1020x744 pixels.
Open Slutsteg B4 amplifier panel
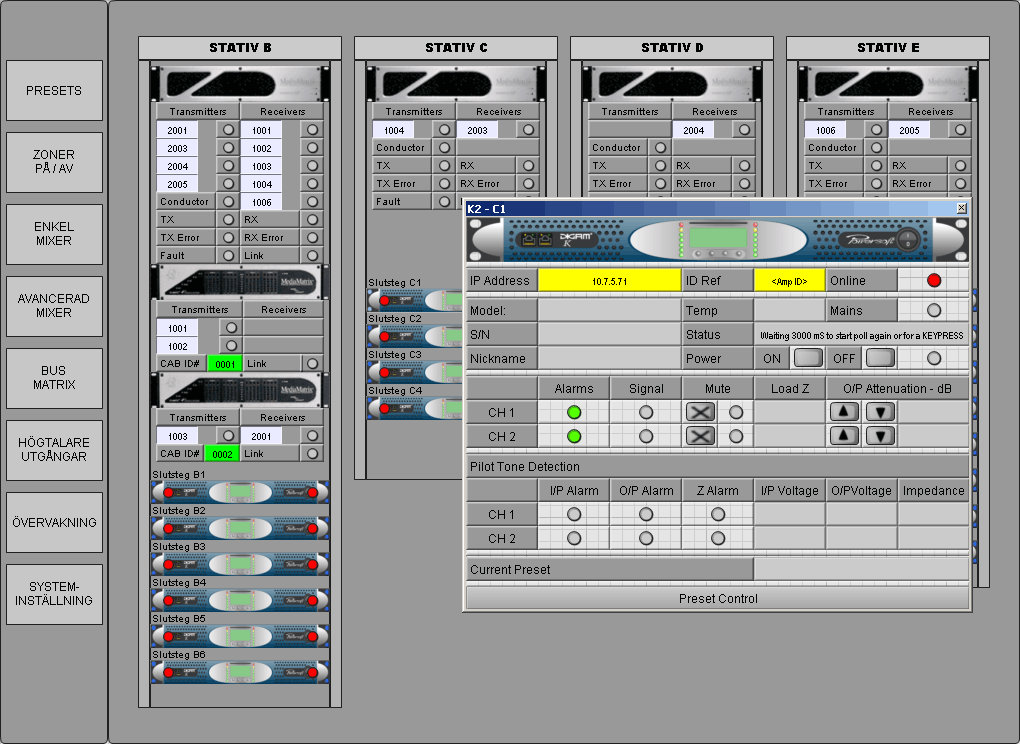pos(240,600)
